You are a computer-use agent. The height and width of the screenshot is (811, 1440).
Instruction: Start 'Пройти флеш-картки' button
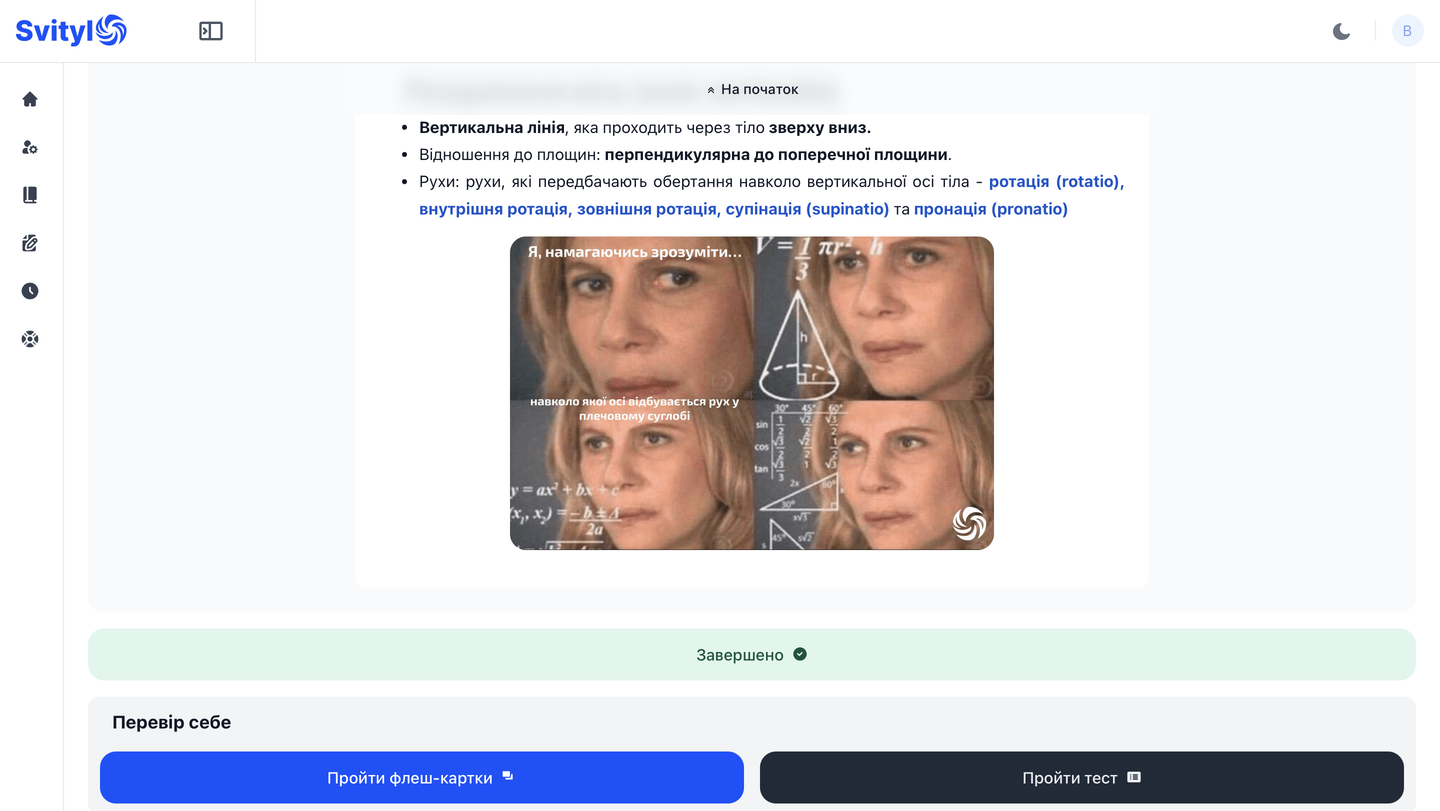tap(422, 778)
